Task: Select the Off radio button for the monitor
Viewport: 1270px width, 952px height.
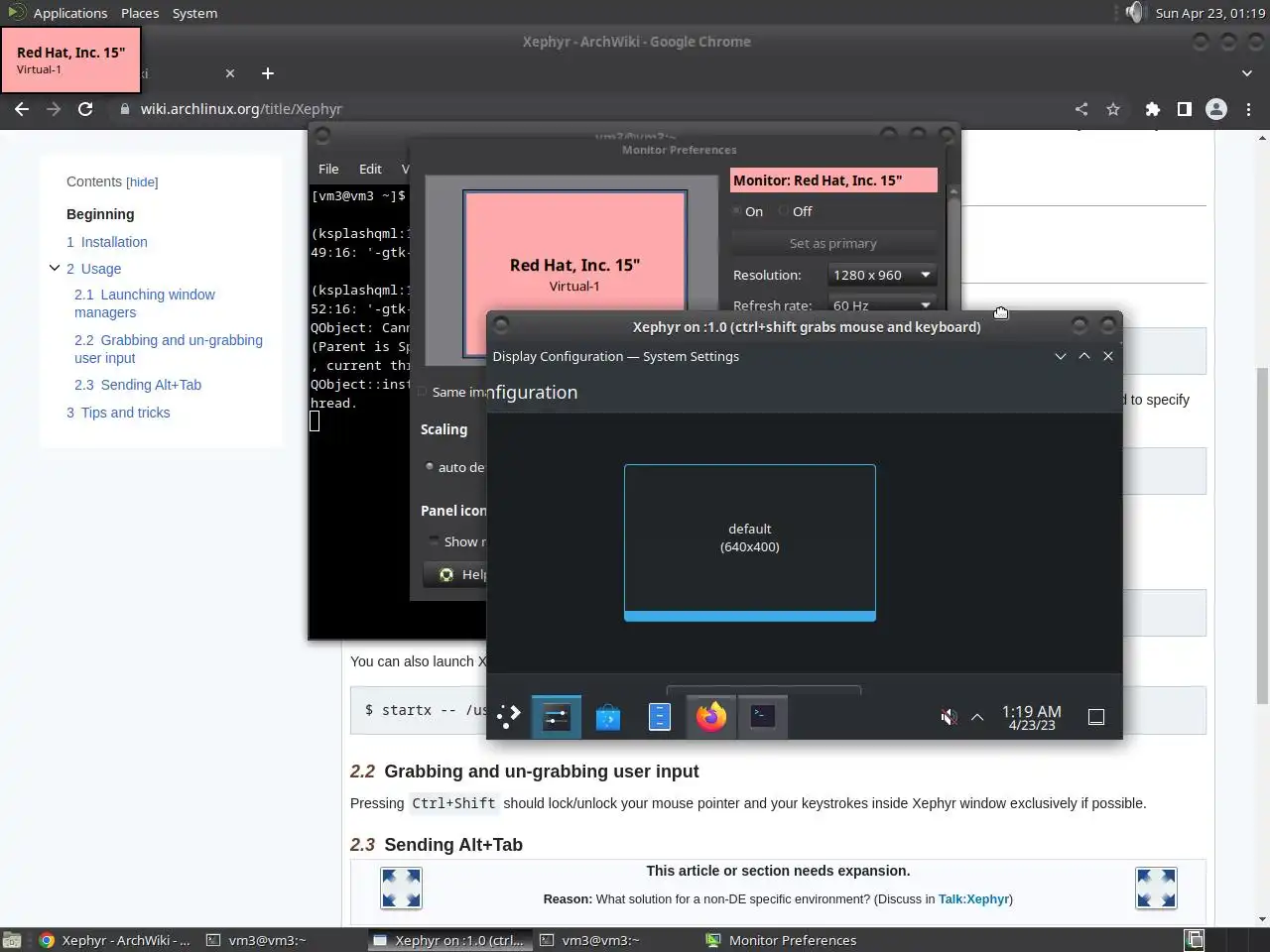Action: coord(784,211)
